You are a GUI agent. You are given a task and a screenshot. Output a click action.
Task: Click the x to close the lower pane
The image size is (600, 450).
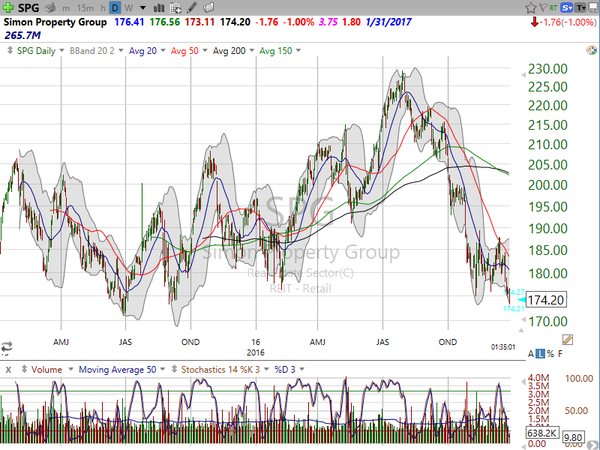click(8, 370)
